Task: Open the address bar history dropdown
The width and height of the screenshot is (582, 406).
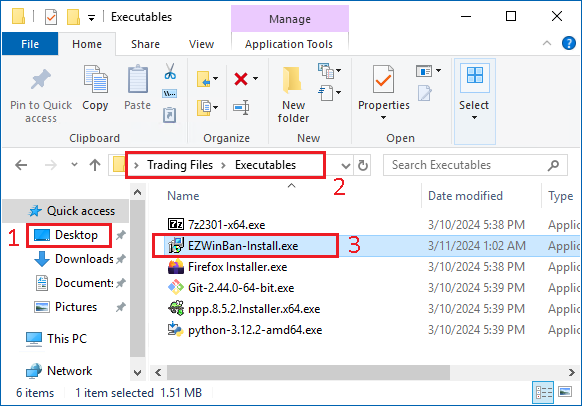Action: [346, 166]
